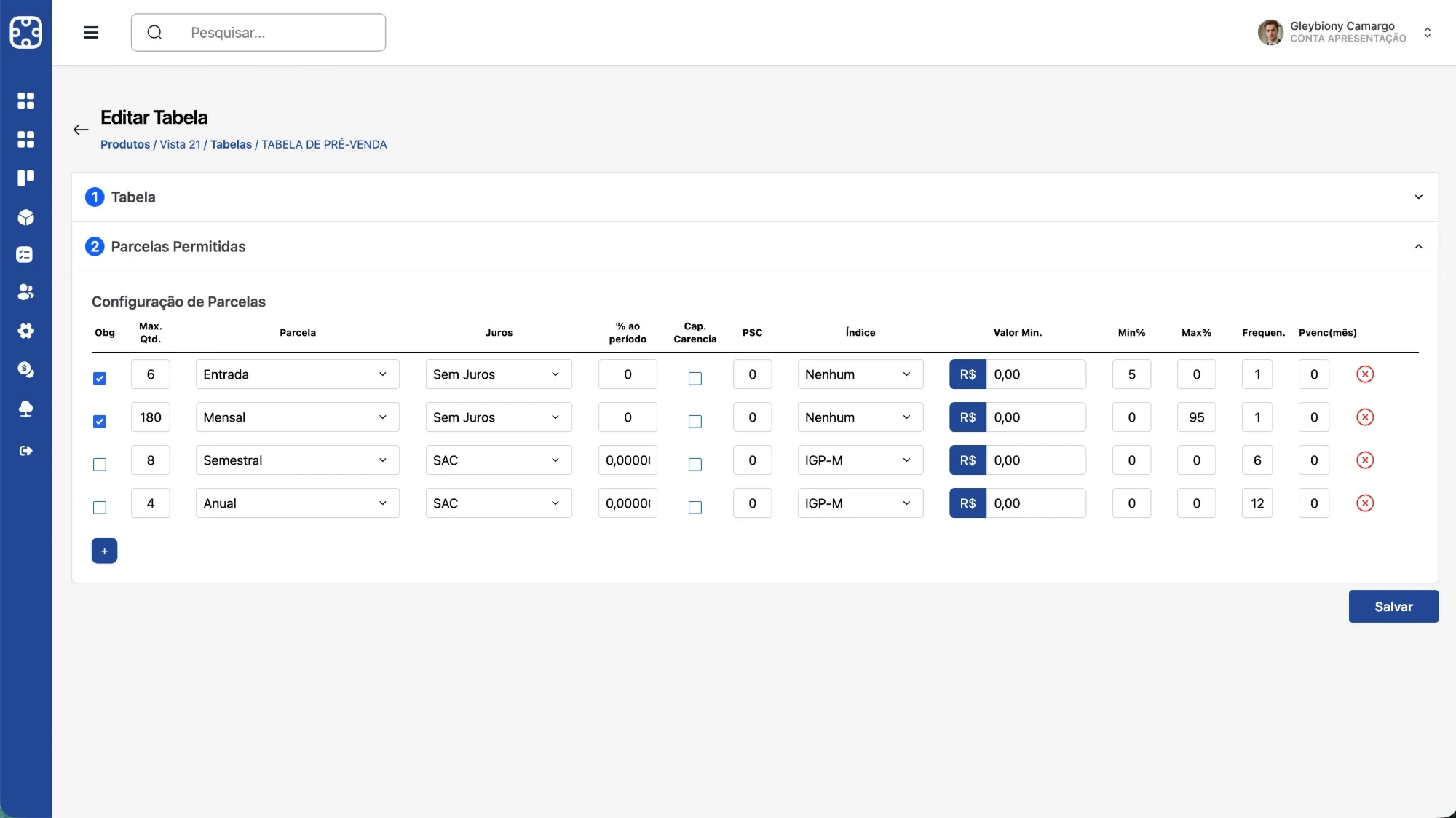Enable Cap. Carencia for the Mensal row
The width and height of the screenshot is (1456, 818).
695,422
